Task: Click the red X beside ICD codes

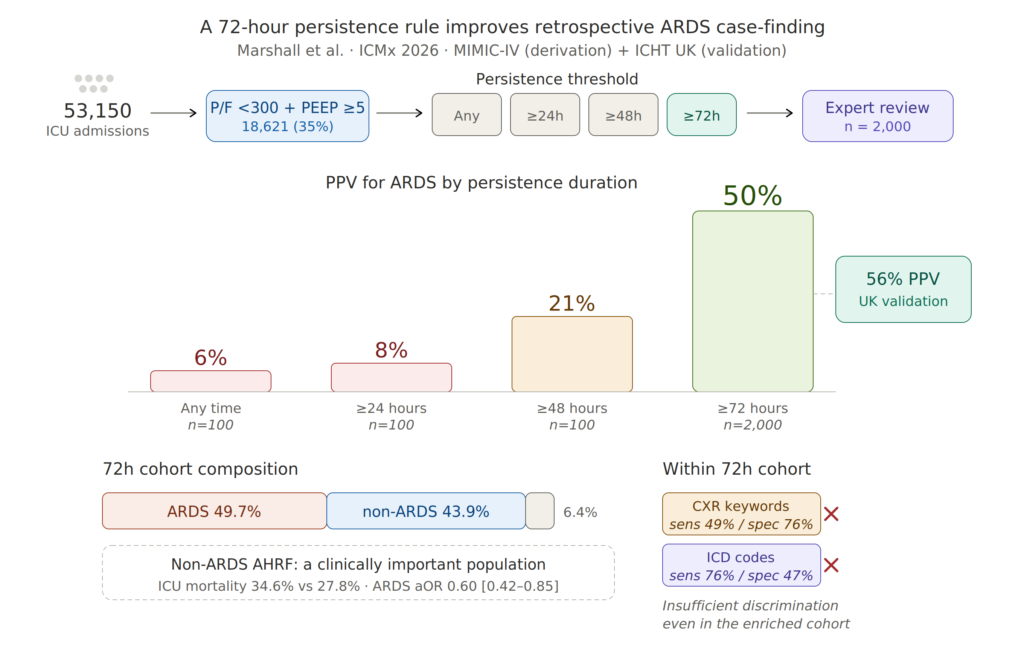Action: point(831,565)
